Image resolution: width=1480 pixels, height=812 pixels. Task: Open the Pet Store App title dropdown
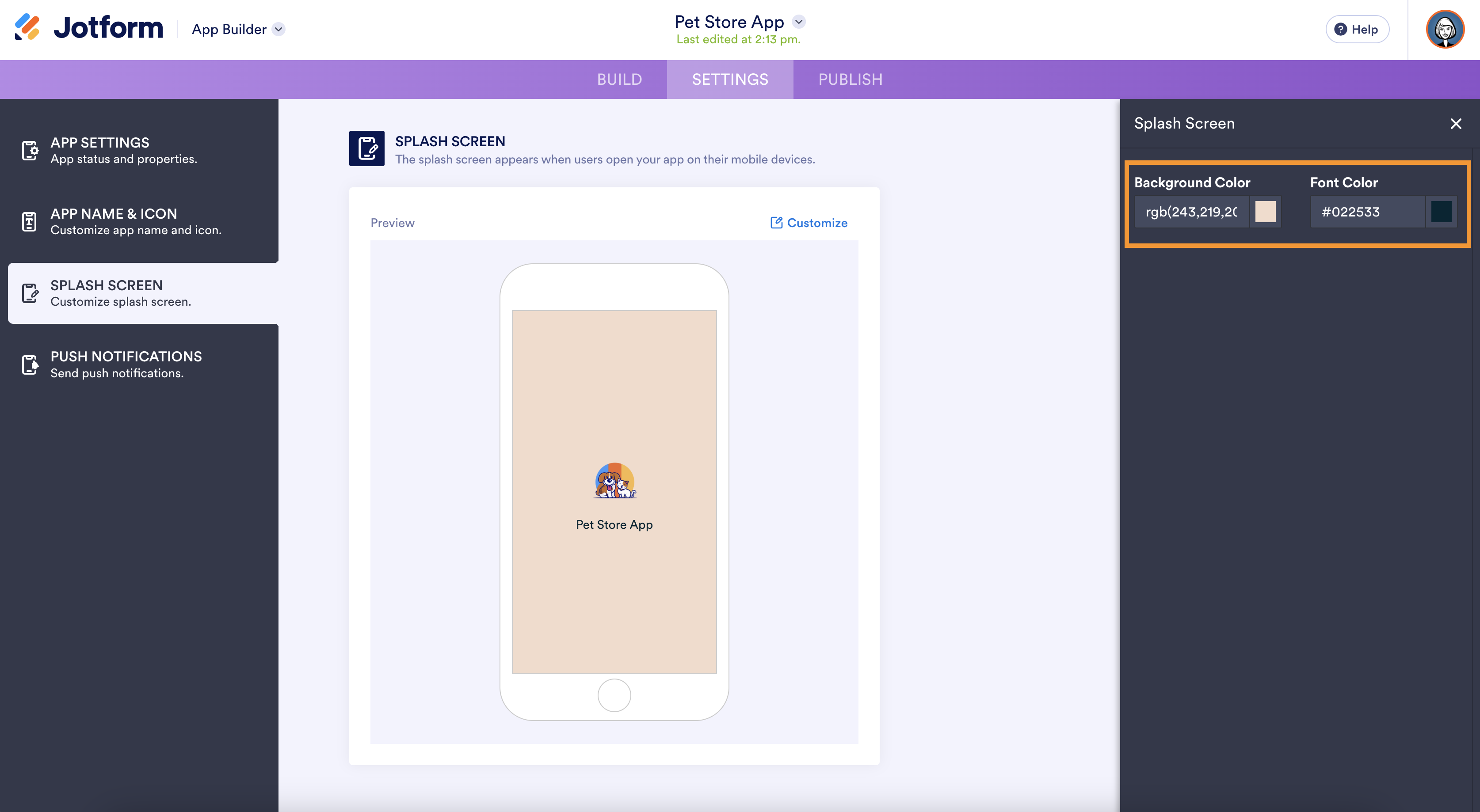point(799,22)
